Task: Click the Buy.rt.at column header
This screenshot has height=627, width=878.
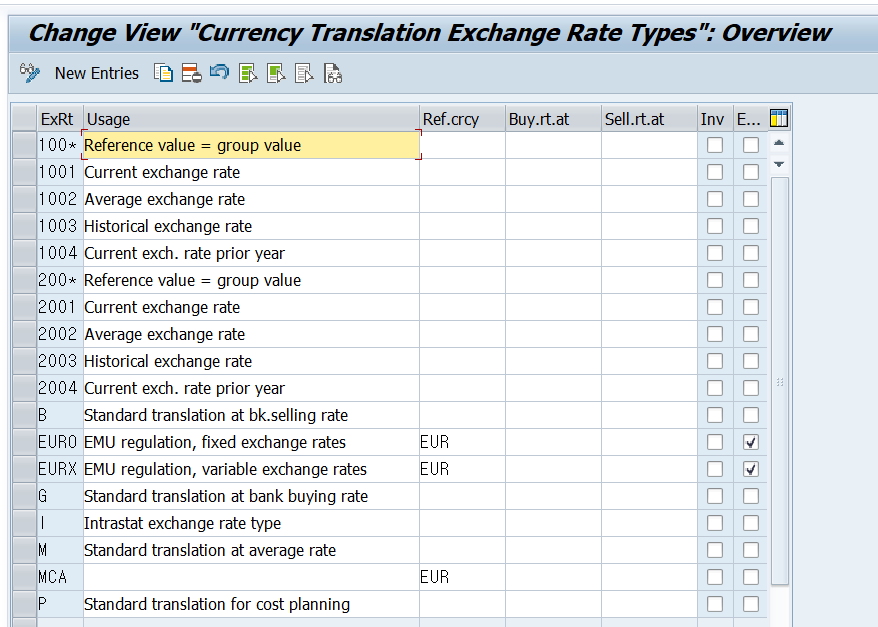Action: click(x=553, y=119)
